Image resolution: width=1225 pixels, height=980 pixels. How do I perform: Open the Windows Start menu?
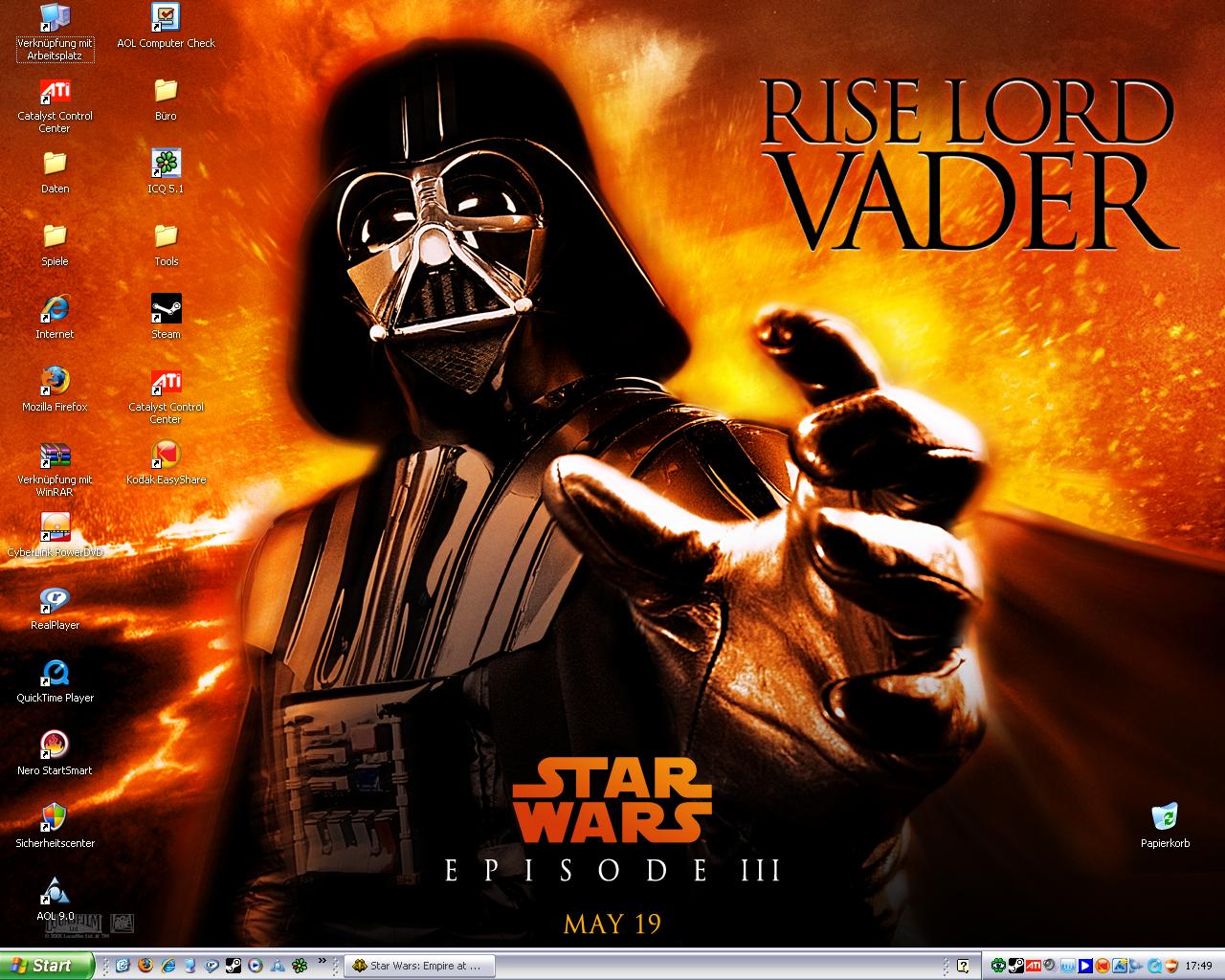tap(46, 966)
